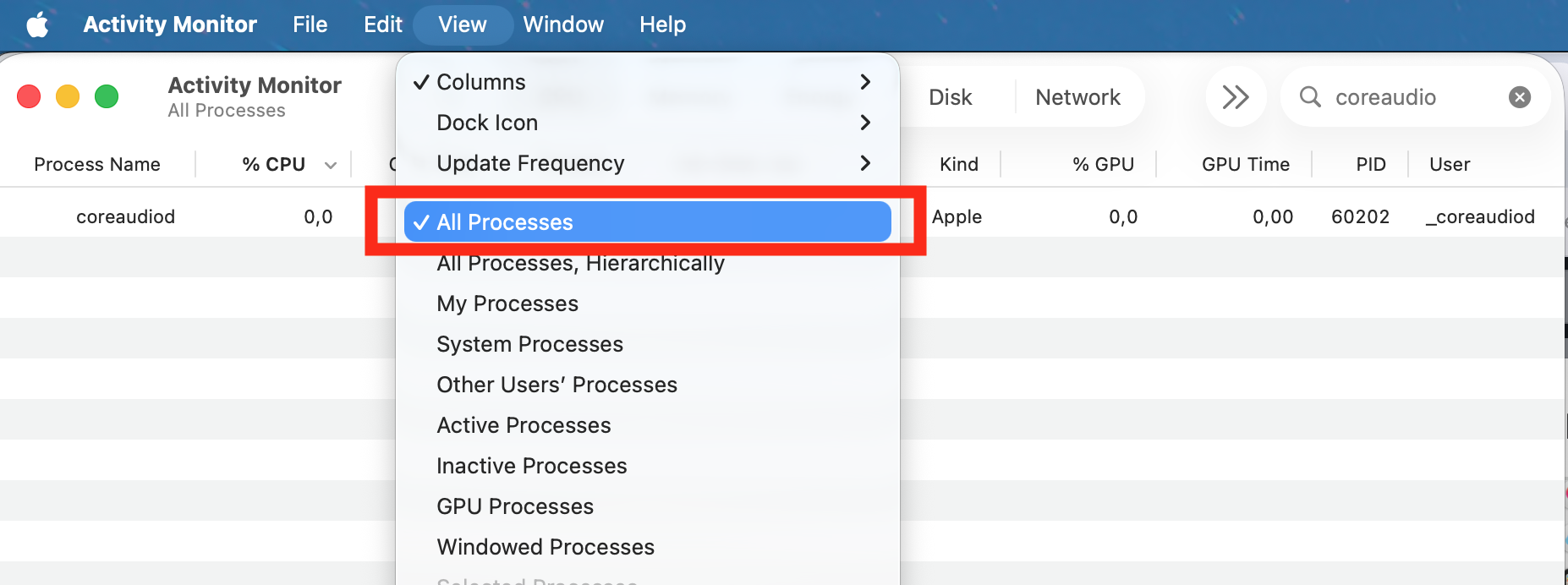Image resolution: width=1568 pixels, height=585 pixels.
Task: Sort by User column
Action: (x=1450, y=164)
